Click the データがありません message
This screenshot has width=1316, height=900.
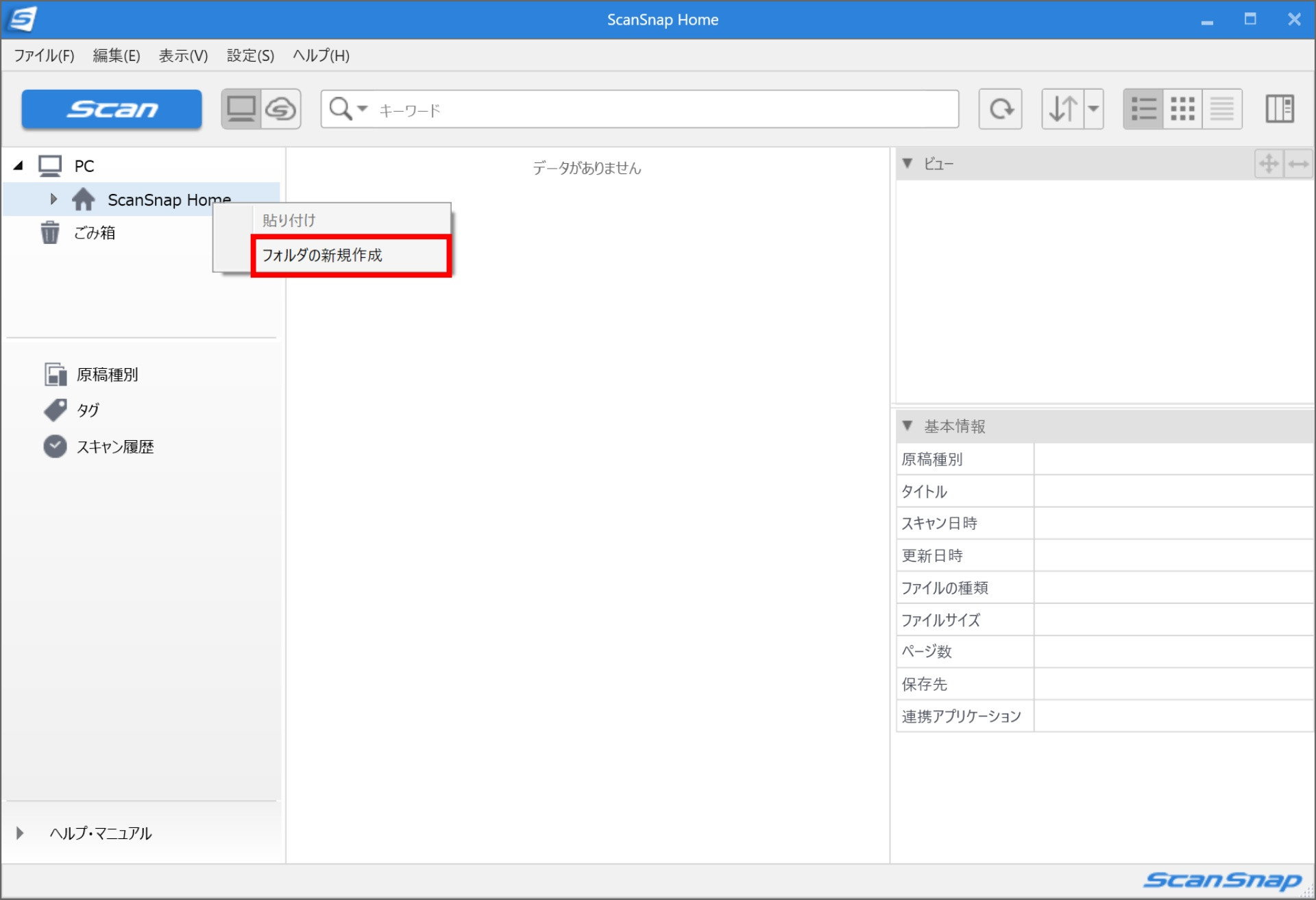point(587,168)
